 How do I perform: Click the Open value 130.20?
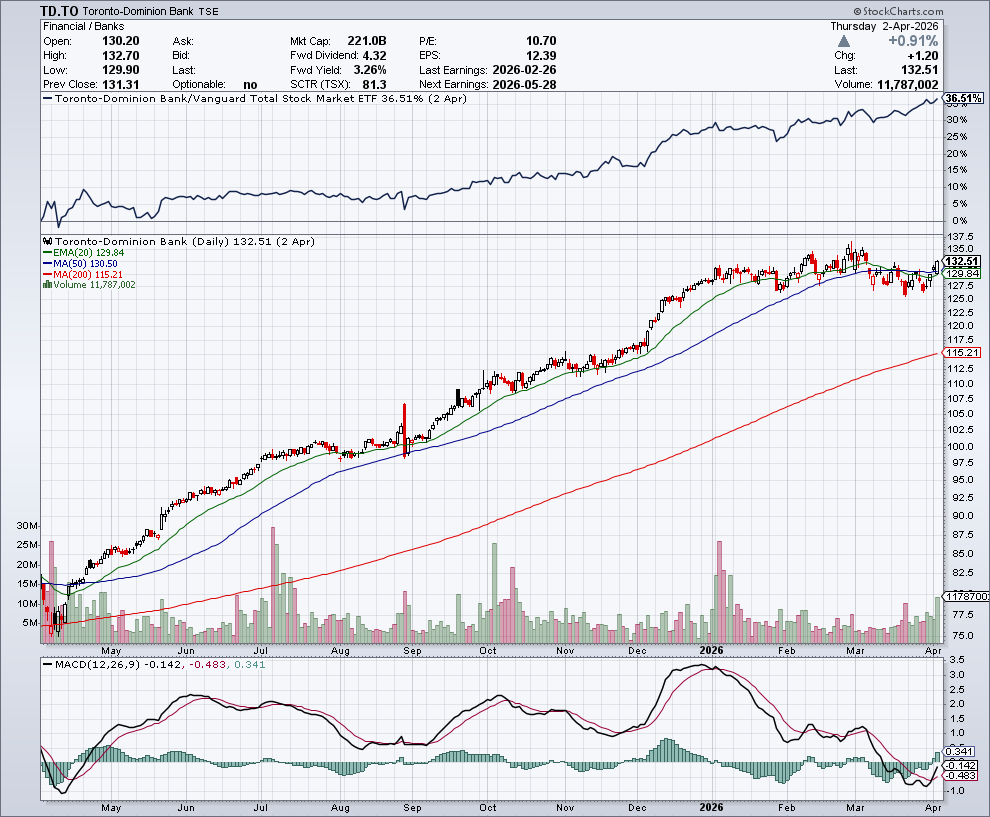click(x=121, y=41)
